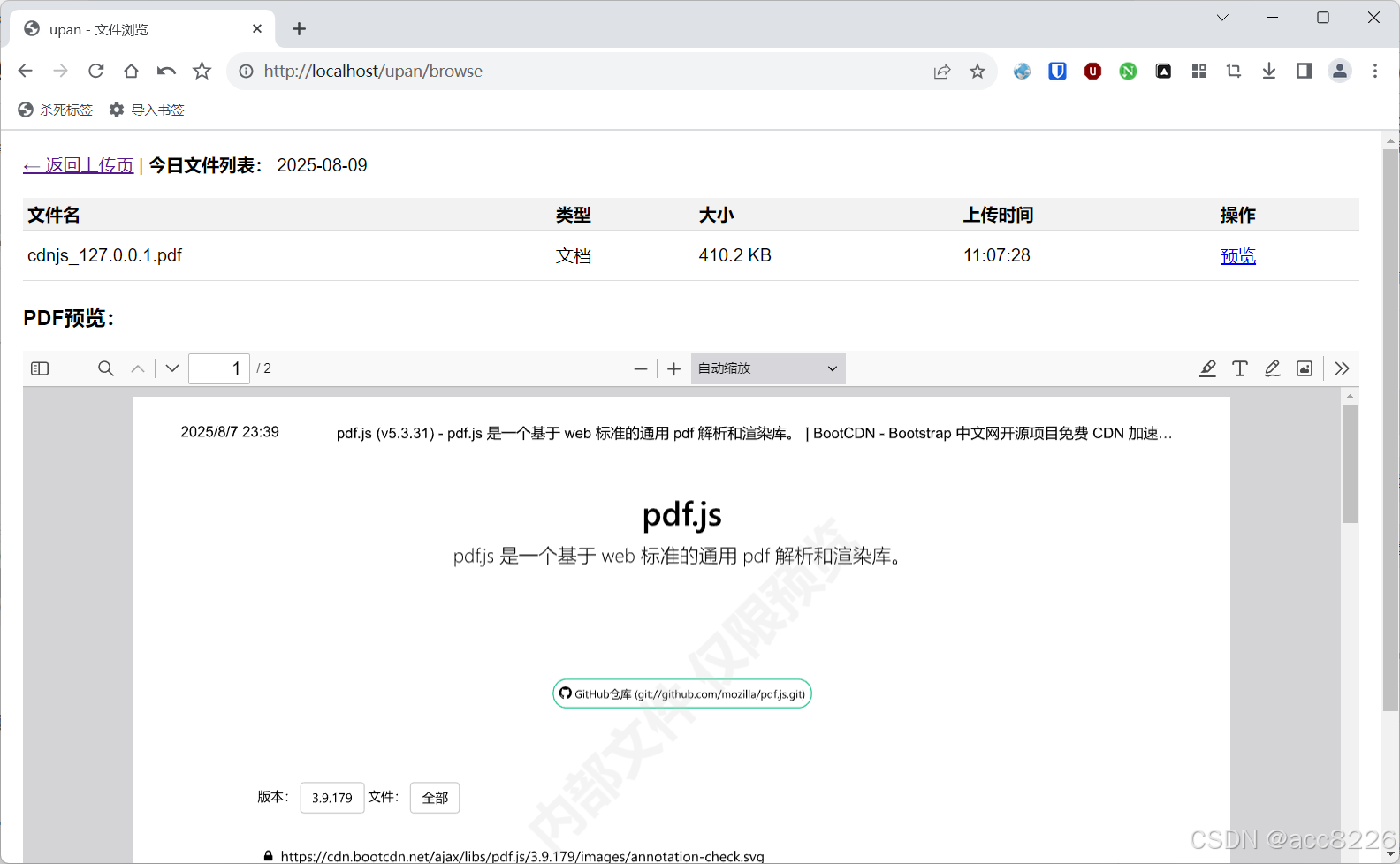This screenshot has width=1400, height=864.
Task: Click the 文件名 column header
Action: [54, 215]
